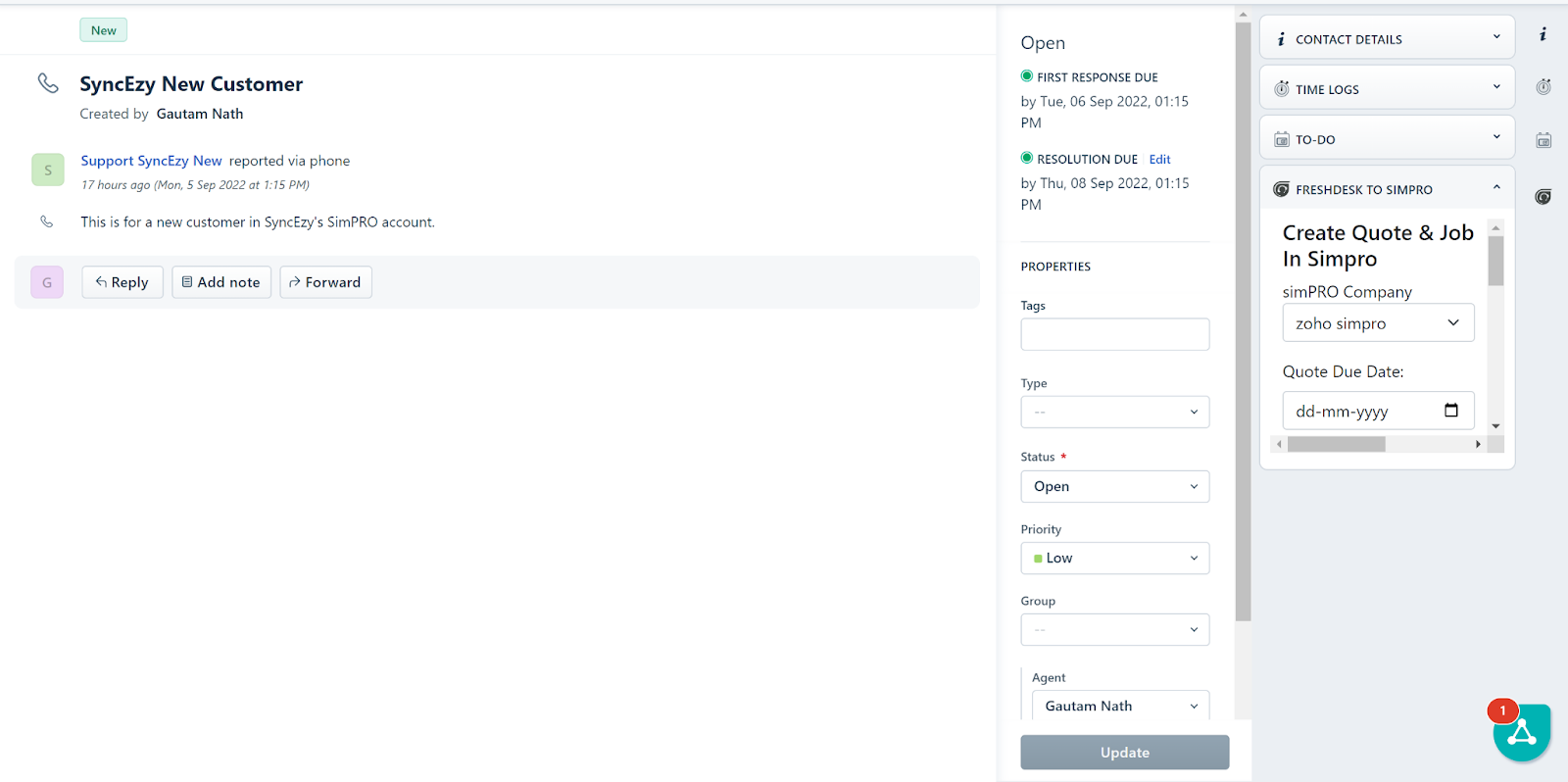Click the First Response Due green status indicator

click(1027, 76)
